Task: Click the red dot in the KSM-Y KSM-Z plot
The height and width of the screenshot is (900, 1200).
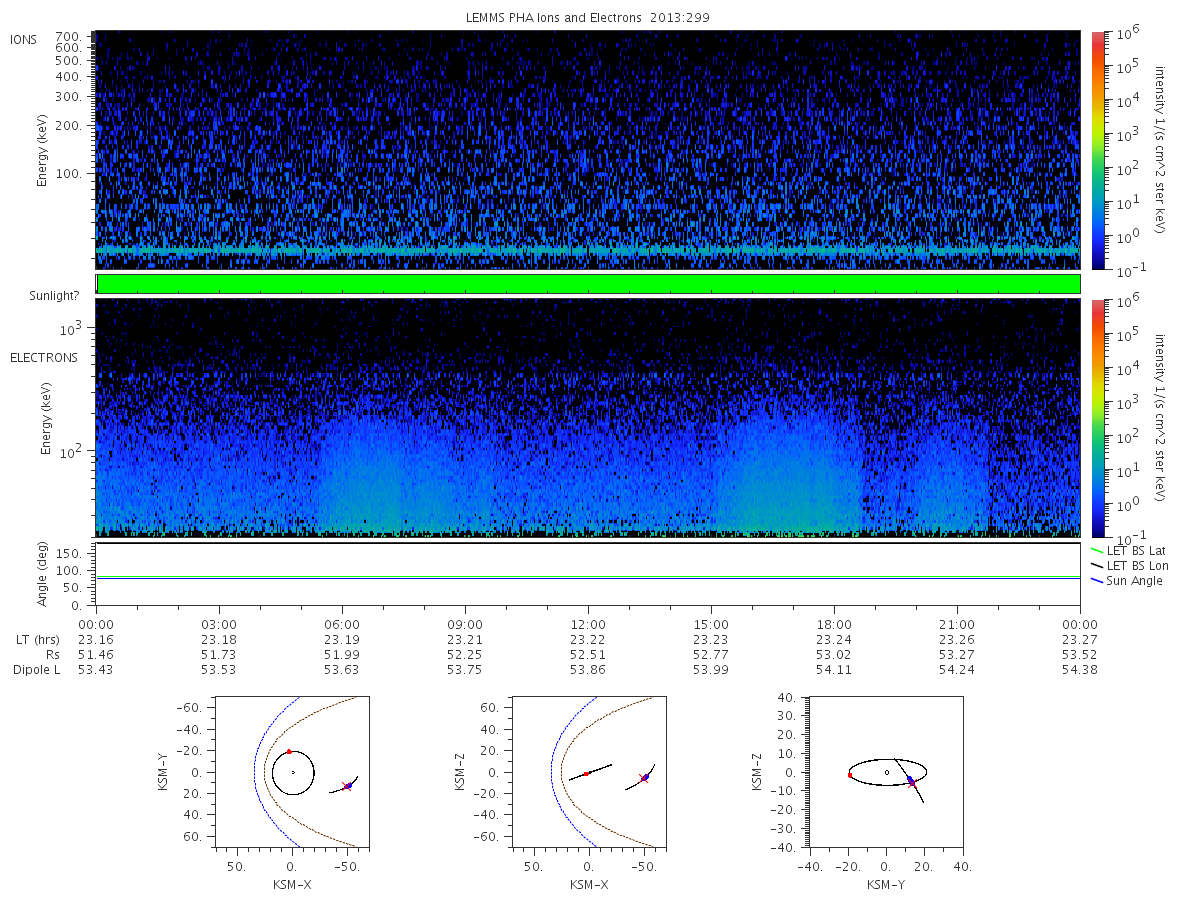Action: pos(849,775)
